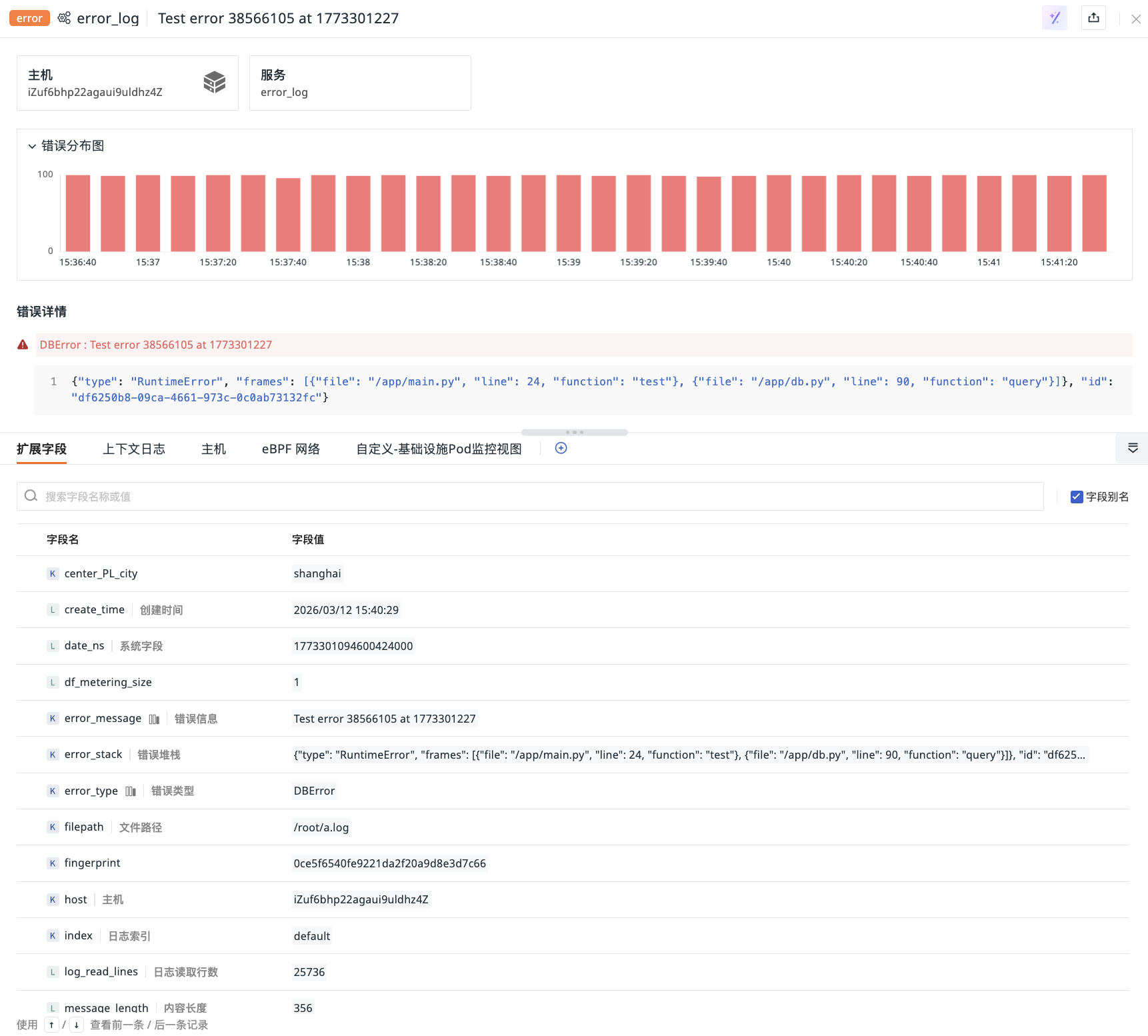Switch to the eBPF 网络 tab
Viewport: 1148px width, 1036px height.
pyautogui.click(x=291, y=449)
